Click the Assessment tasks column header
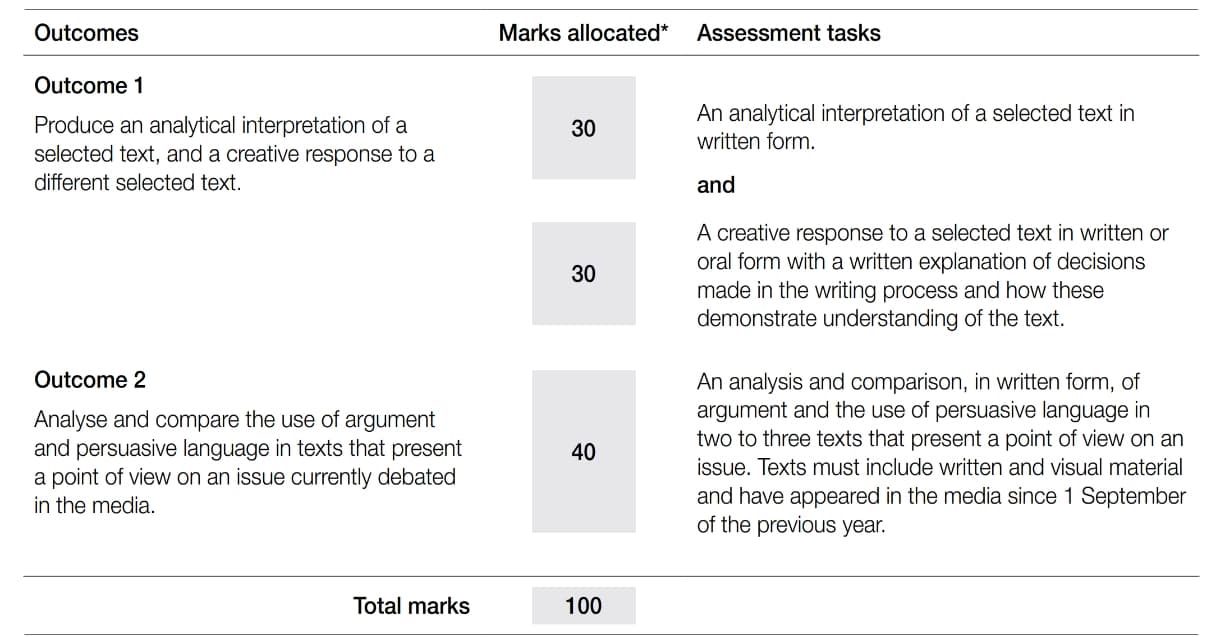Screen dimensions: 1225x637 (x=789, y=33)
